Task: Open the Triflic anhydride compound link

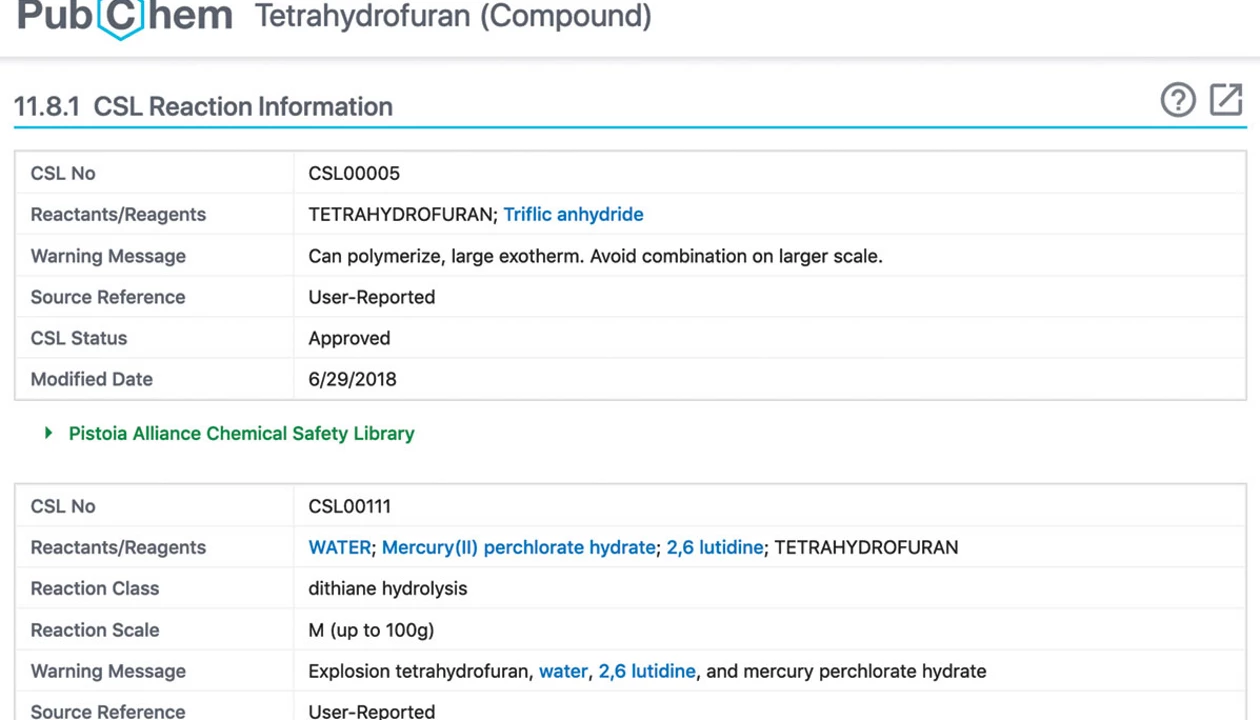Action: pos(573,214)
